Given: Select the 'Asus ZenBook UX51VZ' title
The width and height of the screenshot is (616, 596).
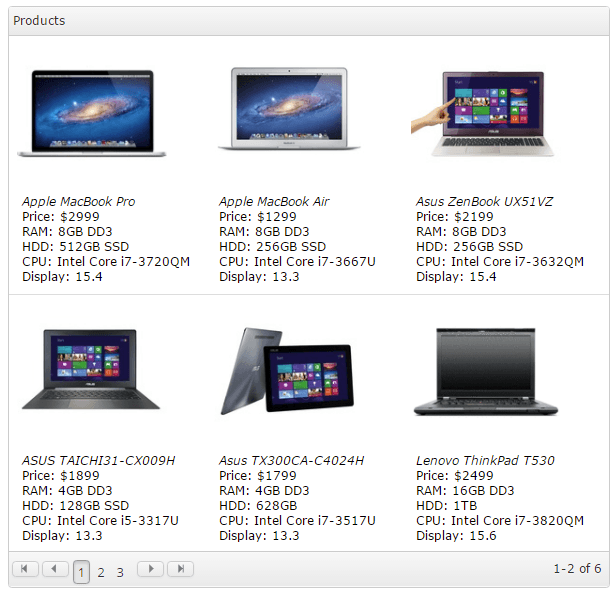Looking at the screenshot, I should [x=484, y=202].
